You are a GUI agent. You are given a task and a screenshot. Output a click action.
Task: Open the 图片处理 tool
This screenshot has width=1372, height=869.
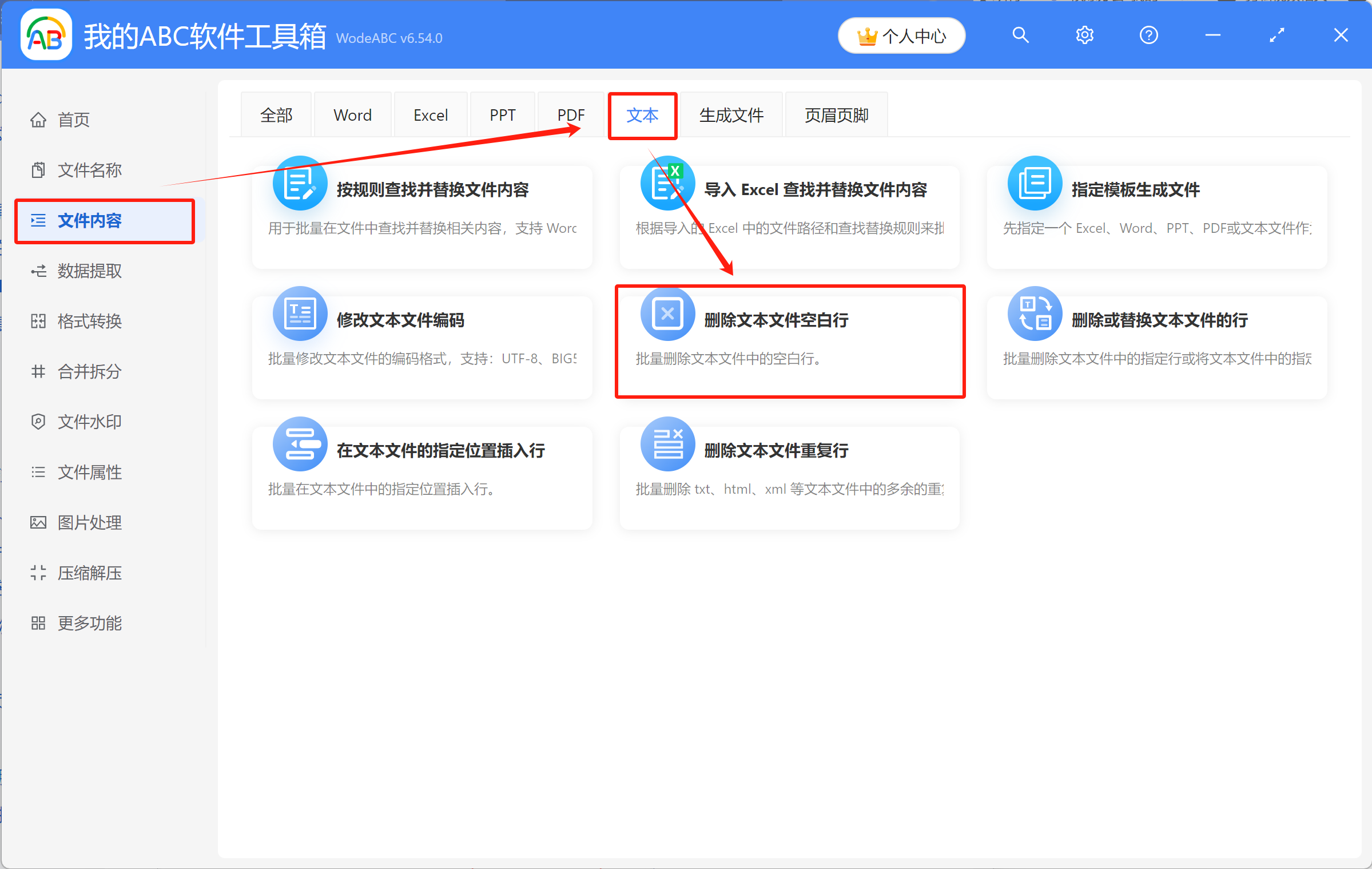pos(89,522)
